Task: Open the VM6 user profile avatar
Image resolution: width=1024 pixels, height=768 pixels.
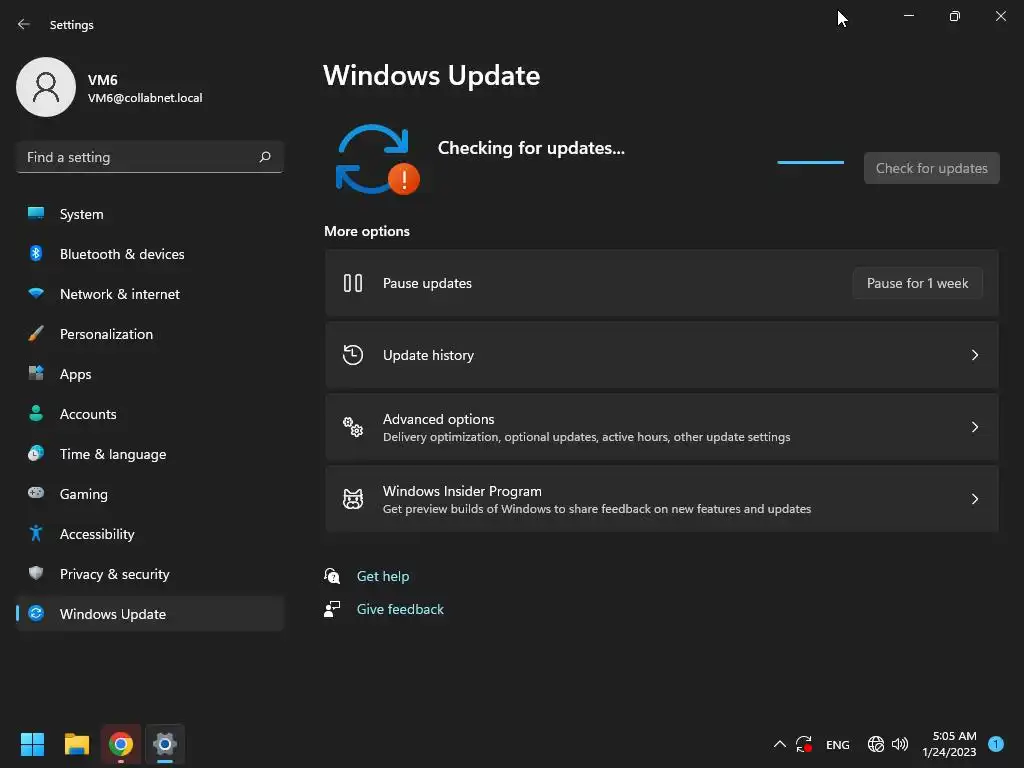Action: point(46,87)
